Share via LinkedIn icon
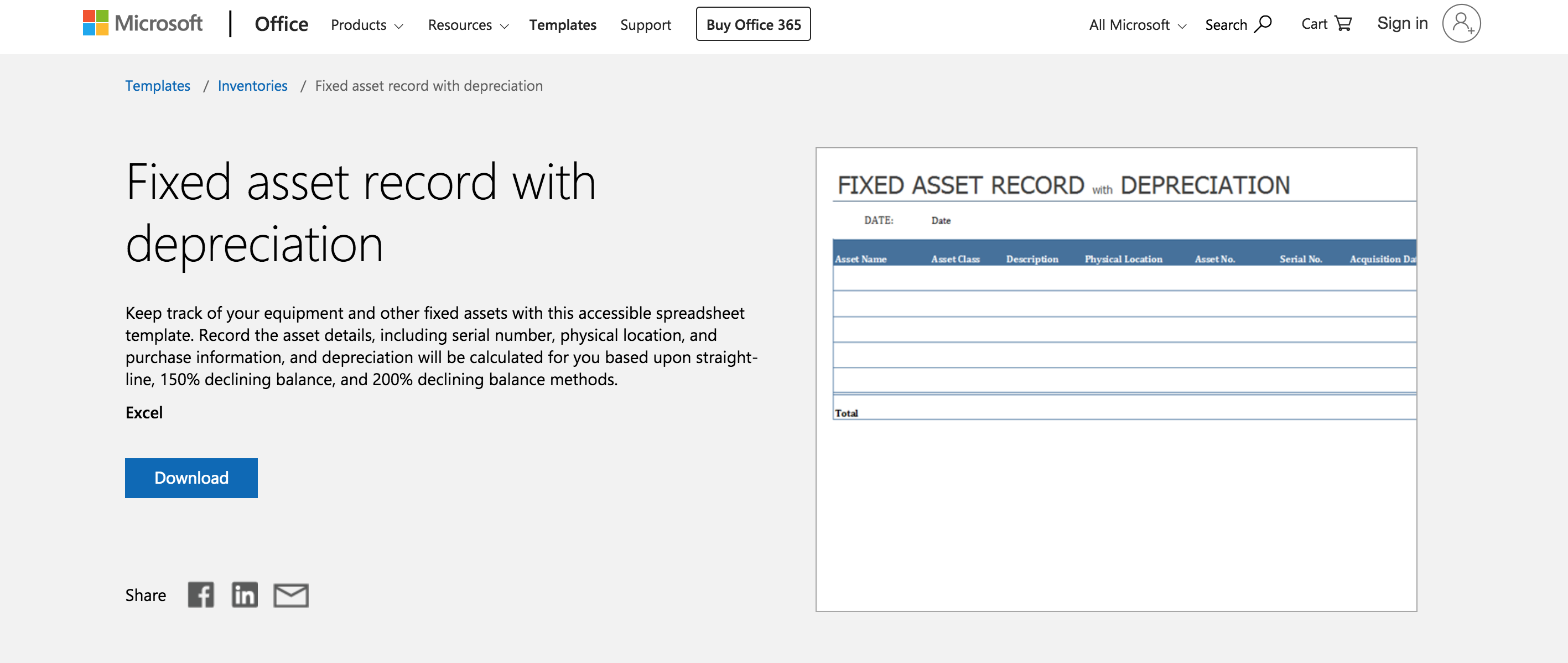 pos(245,595)
